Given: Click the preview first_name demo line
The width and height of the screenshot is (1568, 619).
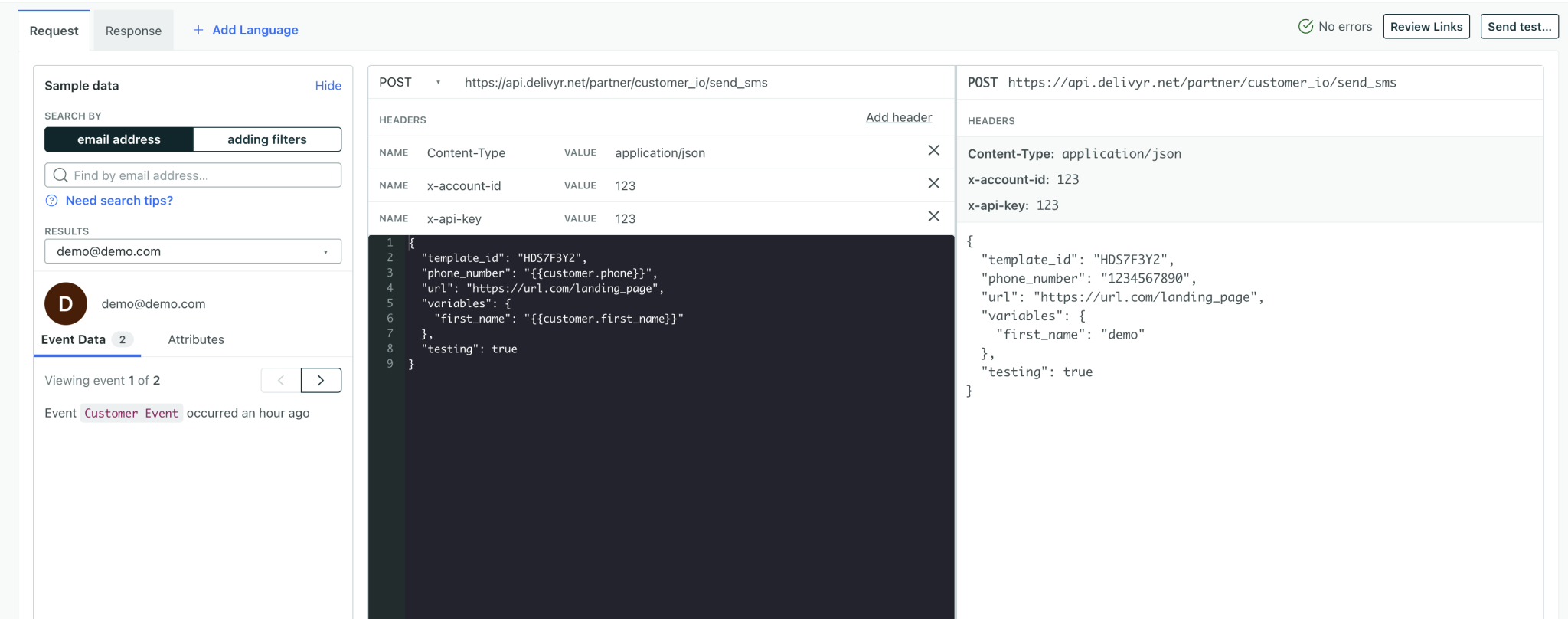Looking at the screenshot, I should 1070,334.
